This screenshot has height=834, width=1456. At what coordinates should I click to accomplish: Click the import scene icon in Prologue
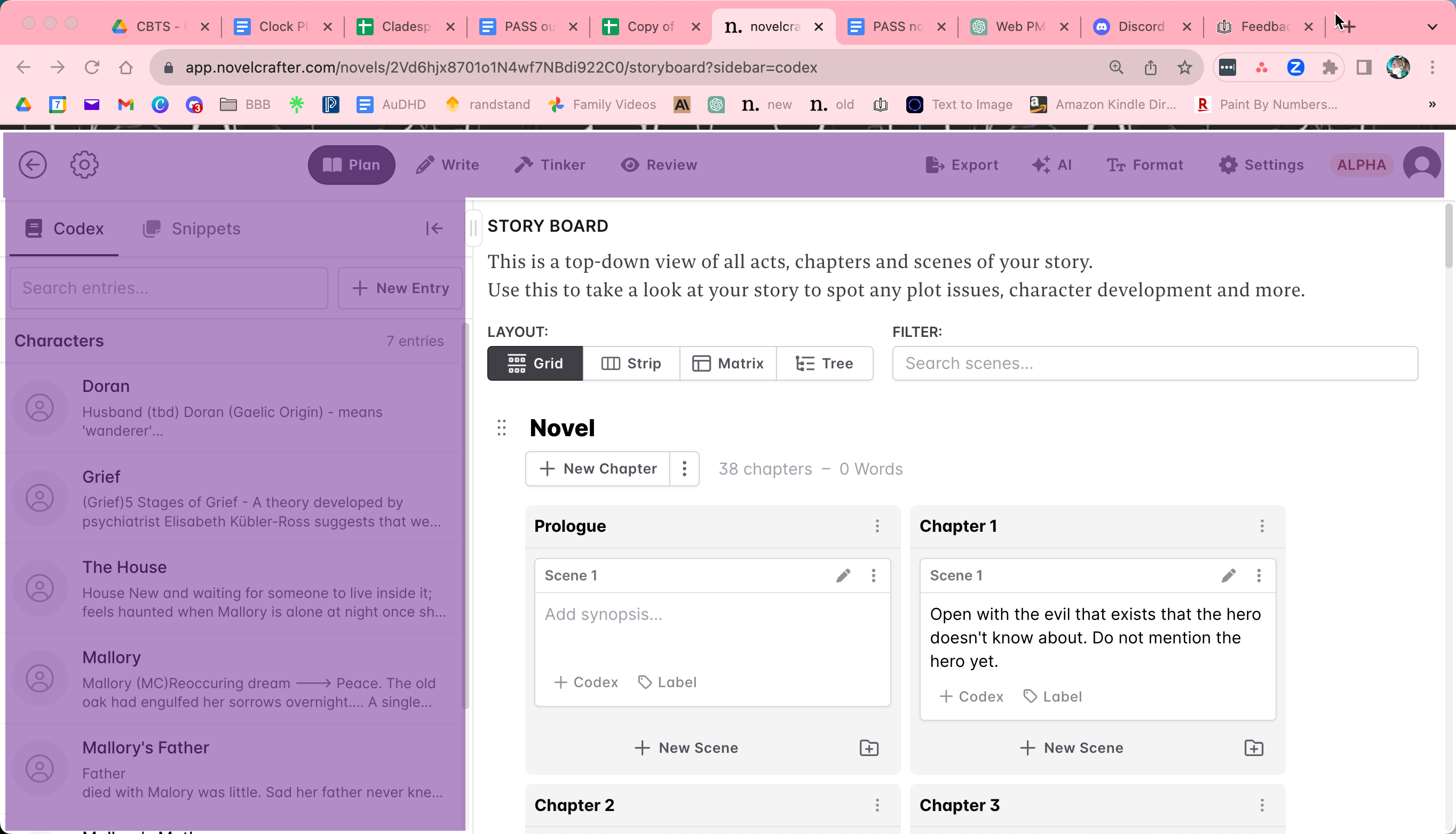(869, 748)
